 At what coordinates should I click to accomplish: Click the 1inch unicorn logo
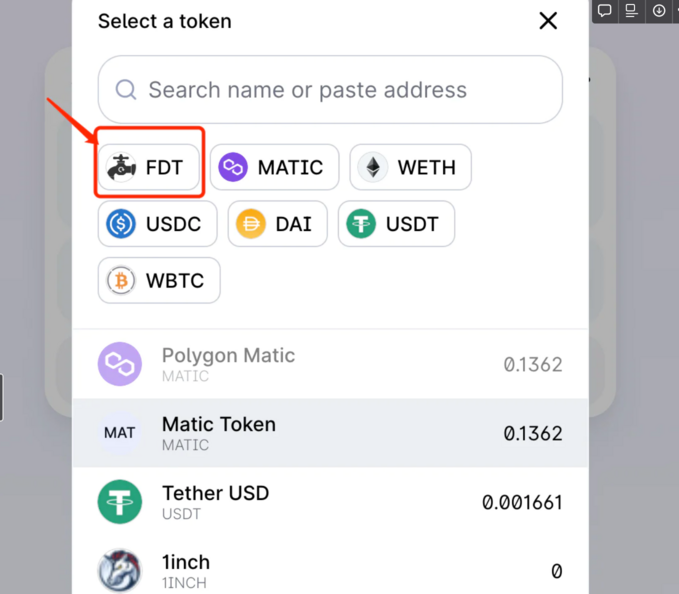point(120,571)
